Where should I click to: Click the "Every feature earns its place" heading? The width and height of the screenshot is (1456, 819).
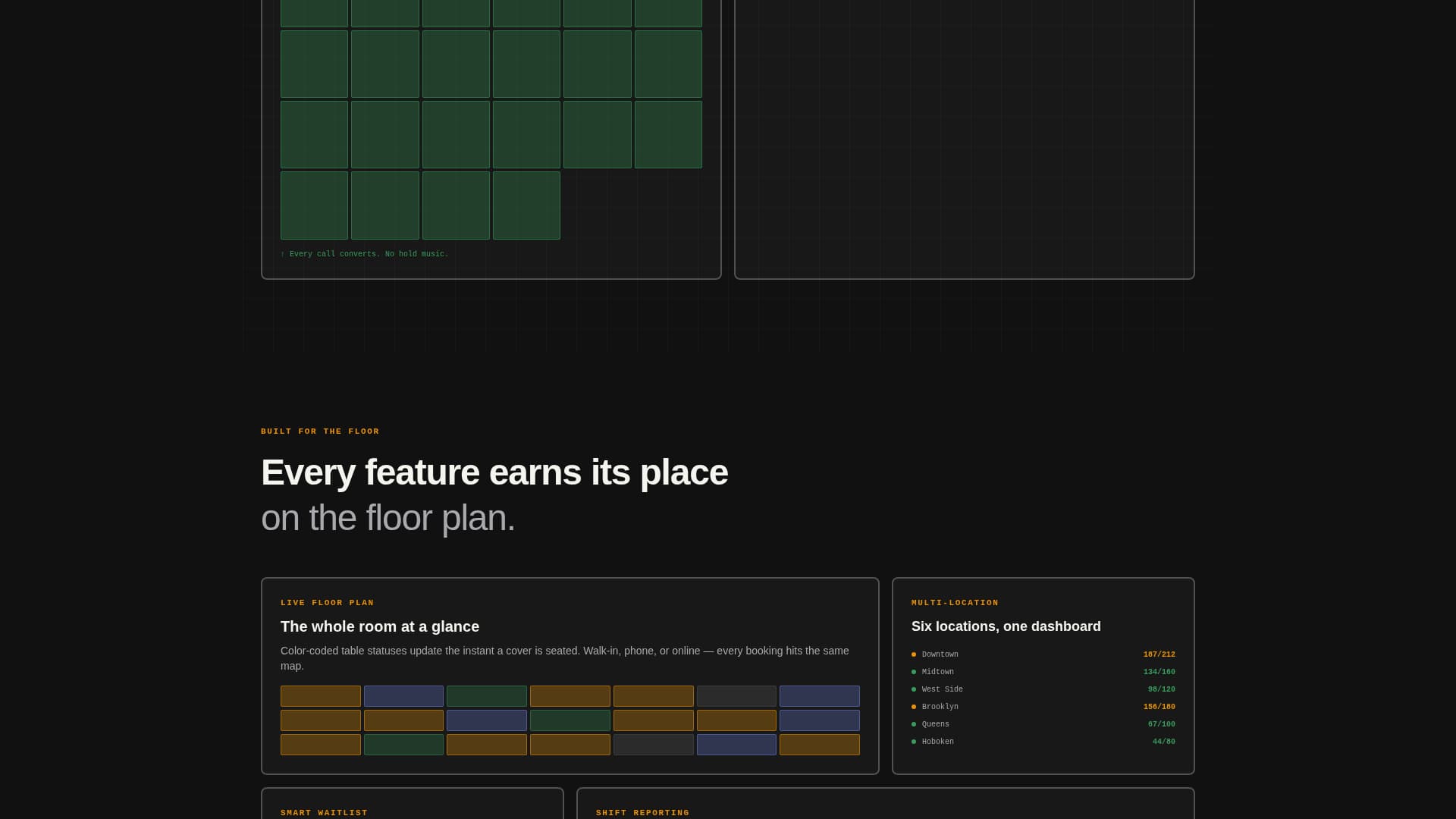494,472
